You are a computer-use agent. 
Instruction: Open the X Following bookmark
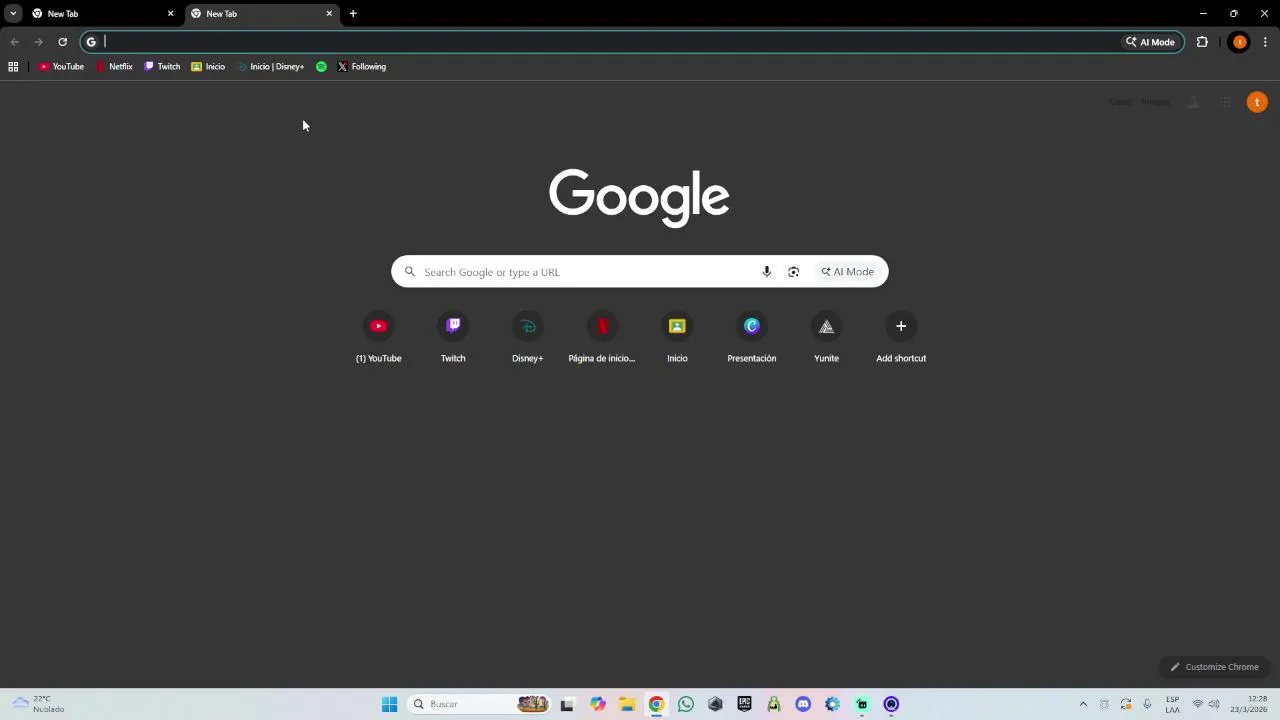(x=362, y=67)
